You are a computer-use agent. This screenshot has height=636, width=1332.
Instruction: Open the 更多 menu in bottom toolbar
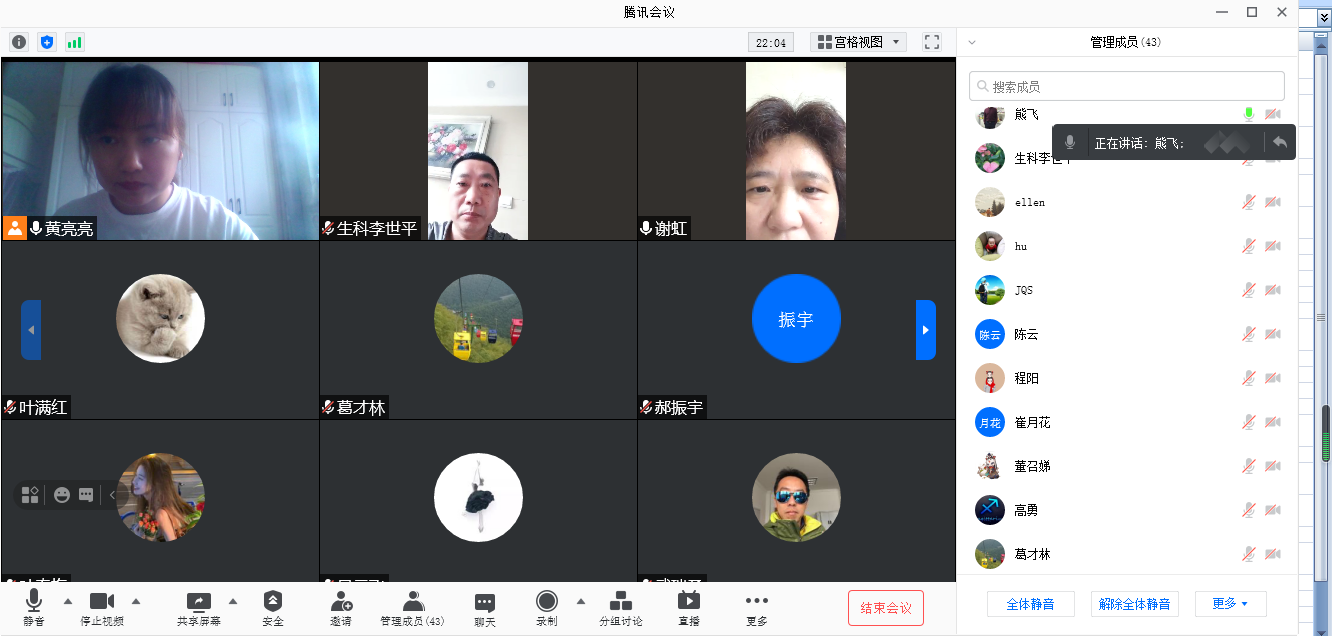[756, 601]
